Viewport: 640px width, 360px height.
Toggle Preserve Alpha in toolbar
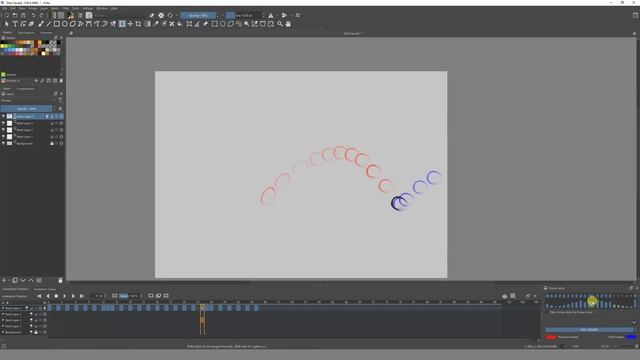click(x=161, y=16)
